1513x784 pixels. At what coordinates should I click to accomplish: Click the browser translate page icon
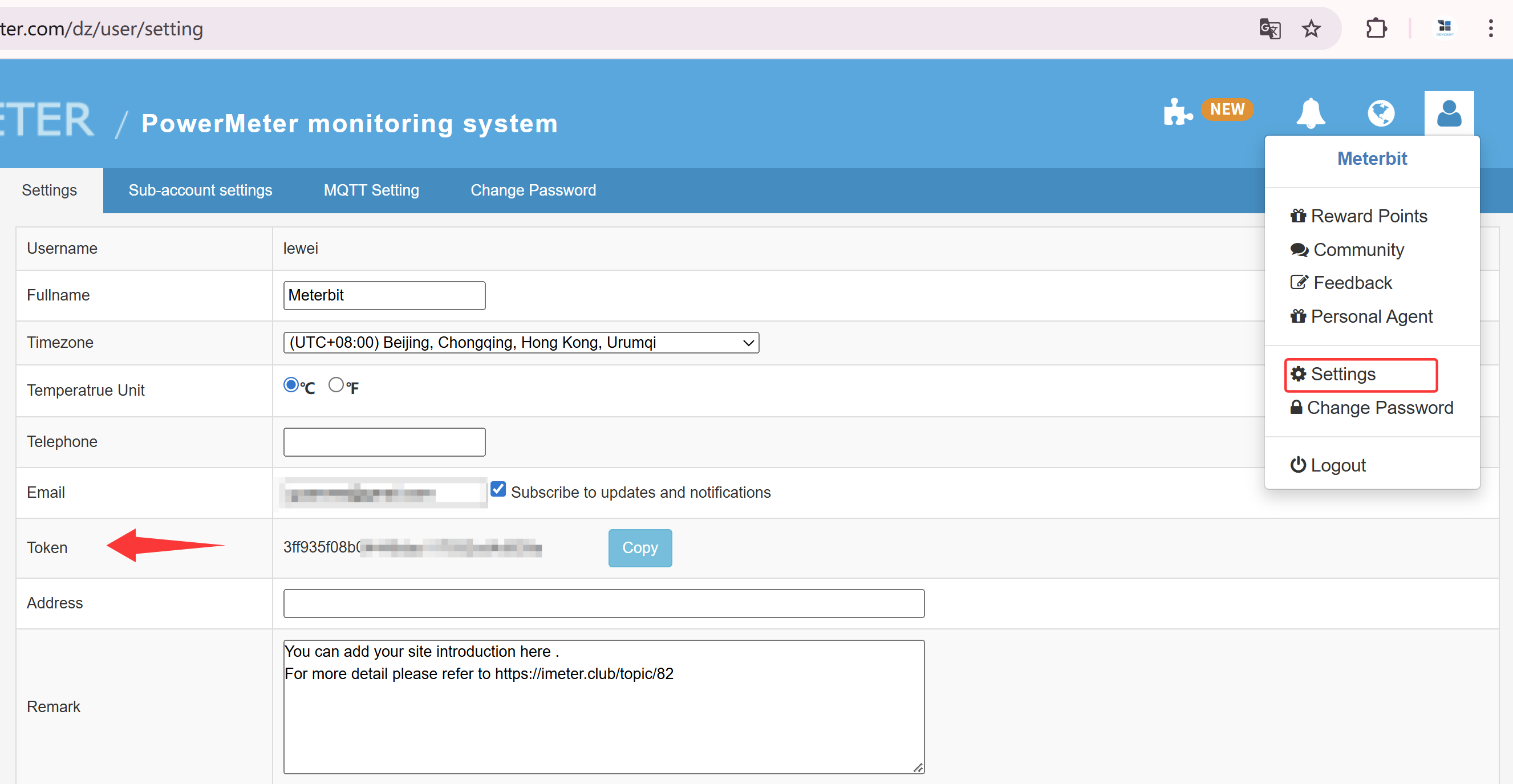pyautogui.click(x=1269, y=28)
